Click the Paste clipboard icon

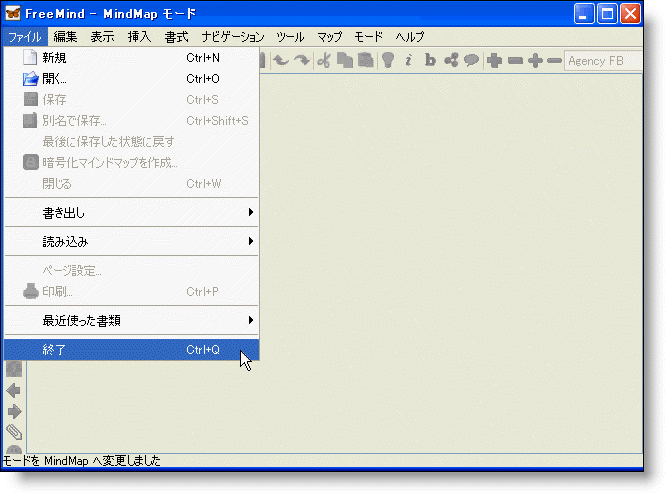click(366, 61)
